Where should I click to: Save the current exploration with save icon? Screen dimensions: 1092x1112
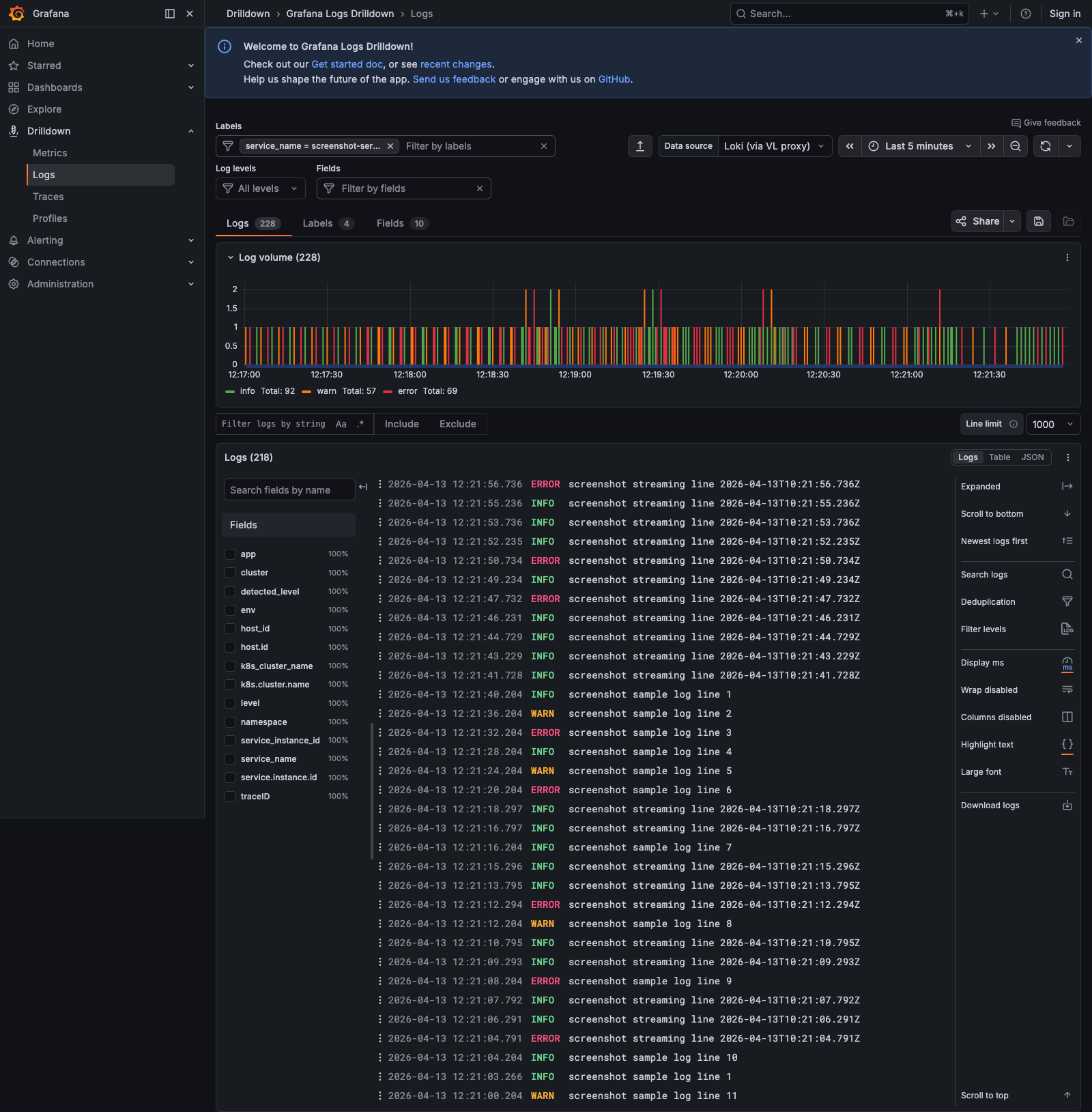[1039, 221]
